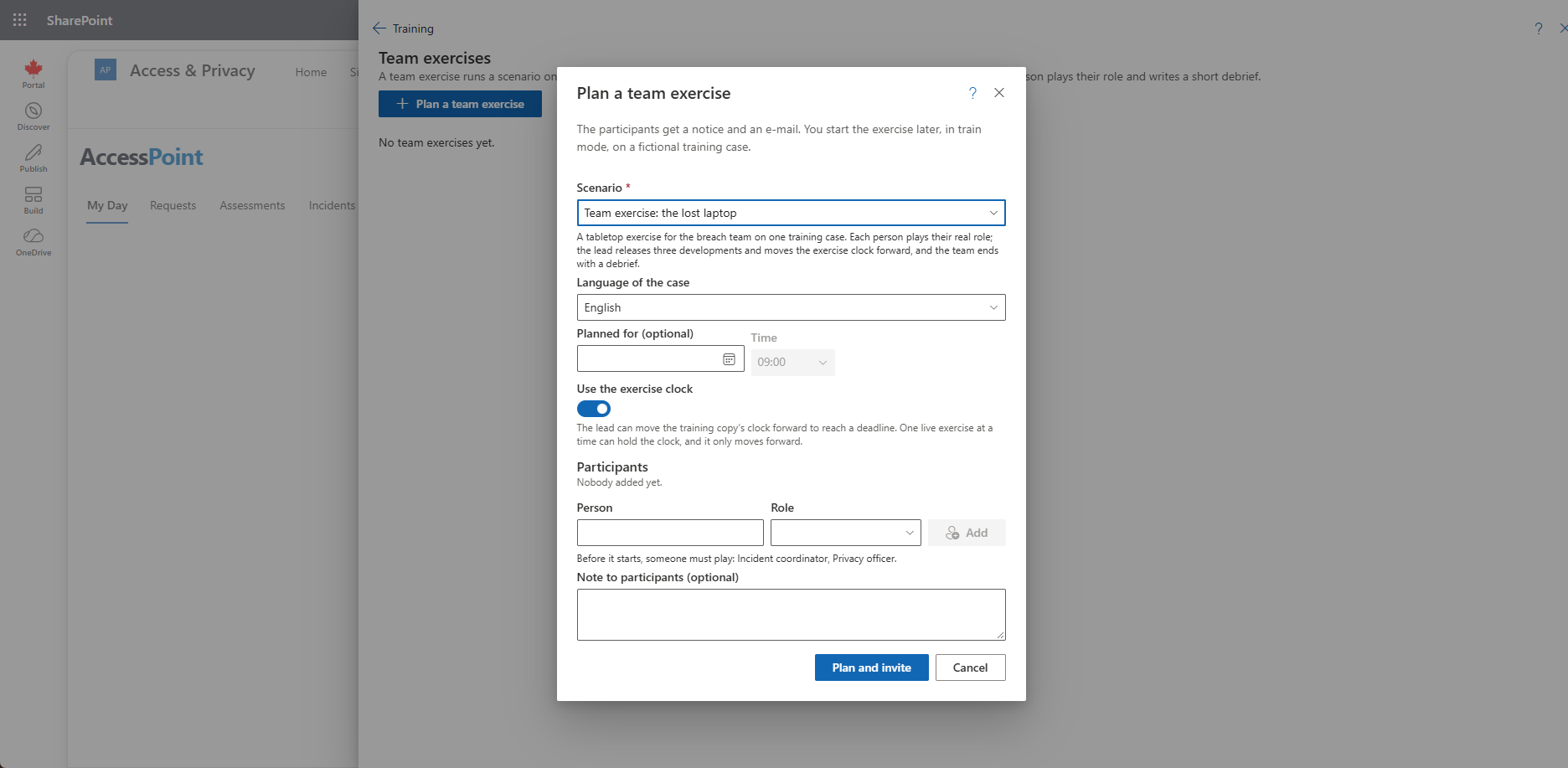
Task: Click the Person input field
Action: 670,533
